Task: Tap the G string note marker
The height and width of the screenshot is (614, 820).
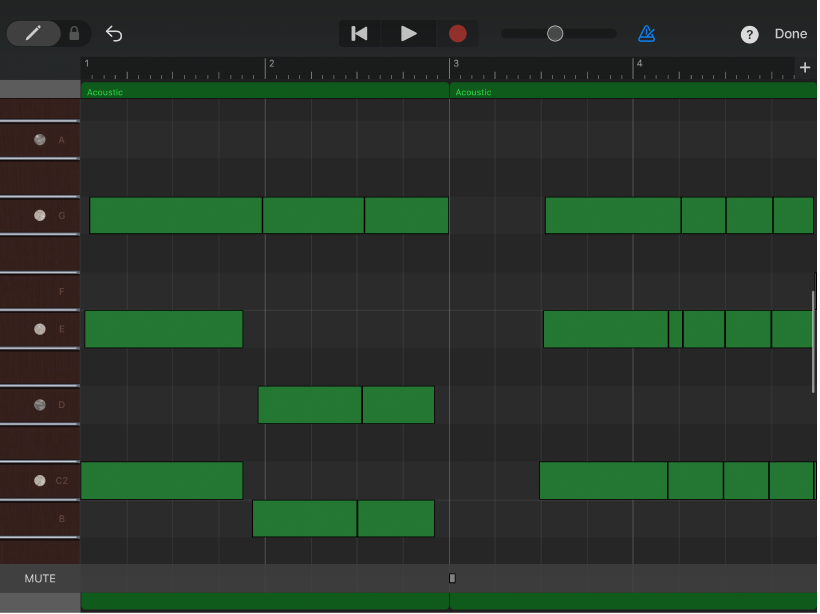Action: point(39,215)
